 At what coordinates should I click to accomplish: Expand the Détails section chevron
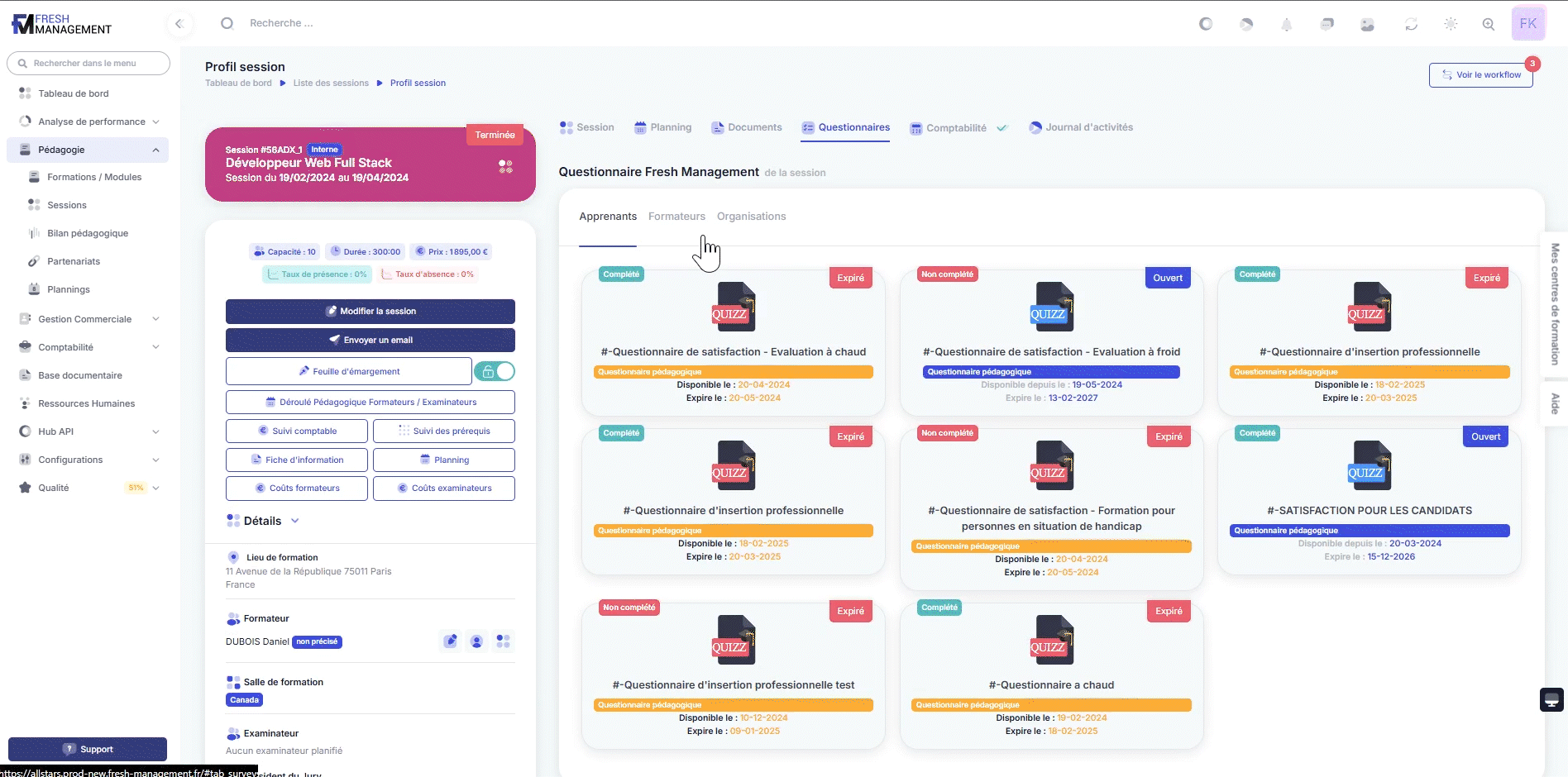[x=295, y=521]
